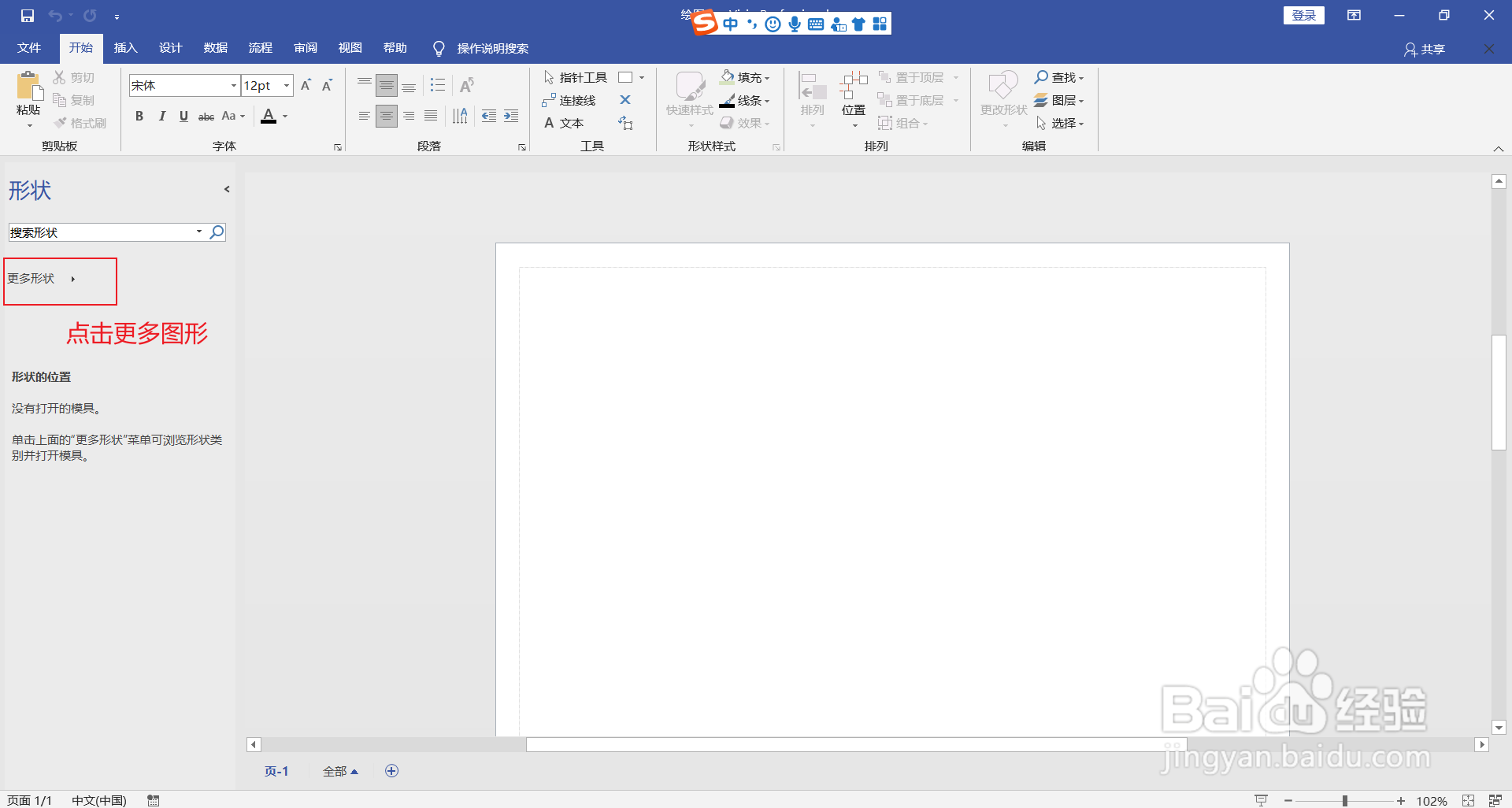Open the Help (帮助) tab

click(x=395, y=48)
